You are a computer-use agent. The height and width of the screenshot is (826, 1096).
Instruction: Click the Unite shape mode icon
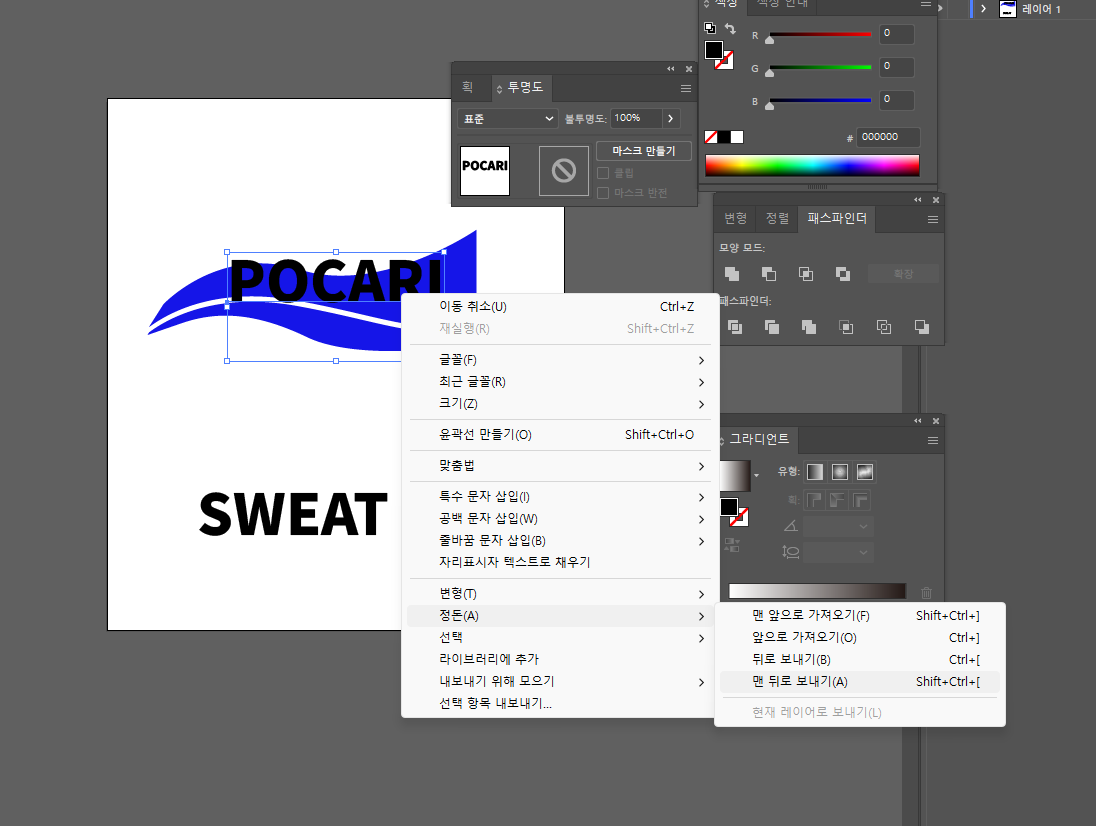[x=732, y=274]
